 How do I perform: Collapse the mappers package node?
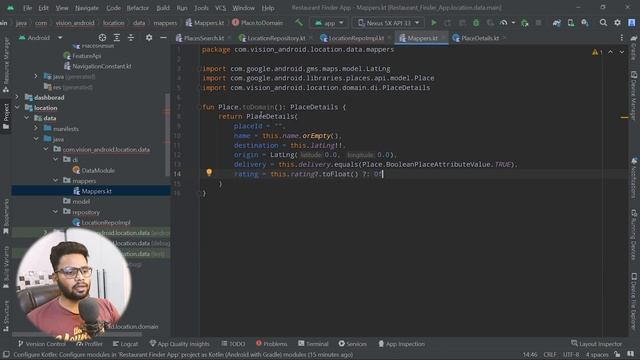[55, 180]
